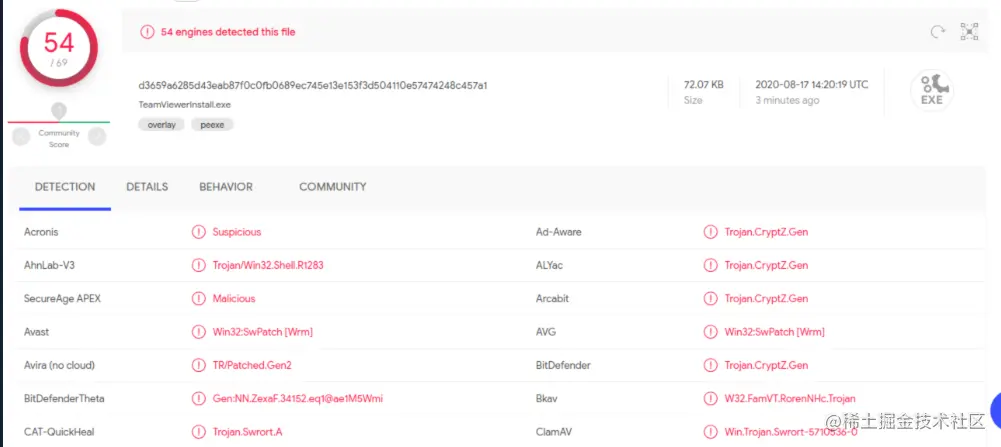Click warning icon in ClamAV row

[711, 432]
